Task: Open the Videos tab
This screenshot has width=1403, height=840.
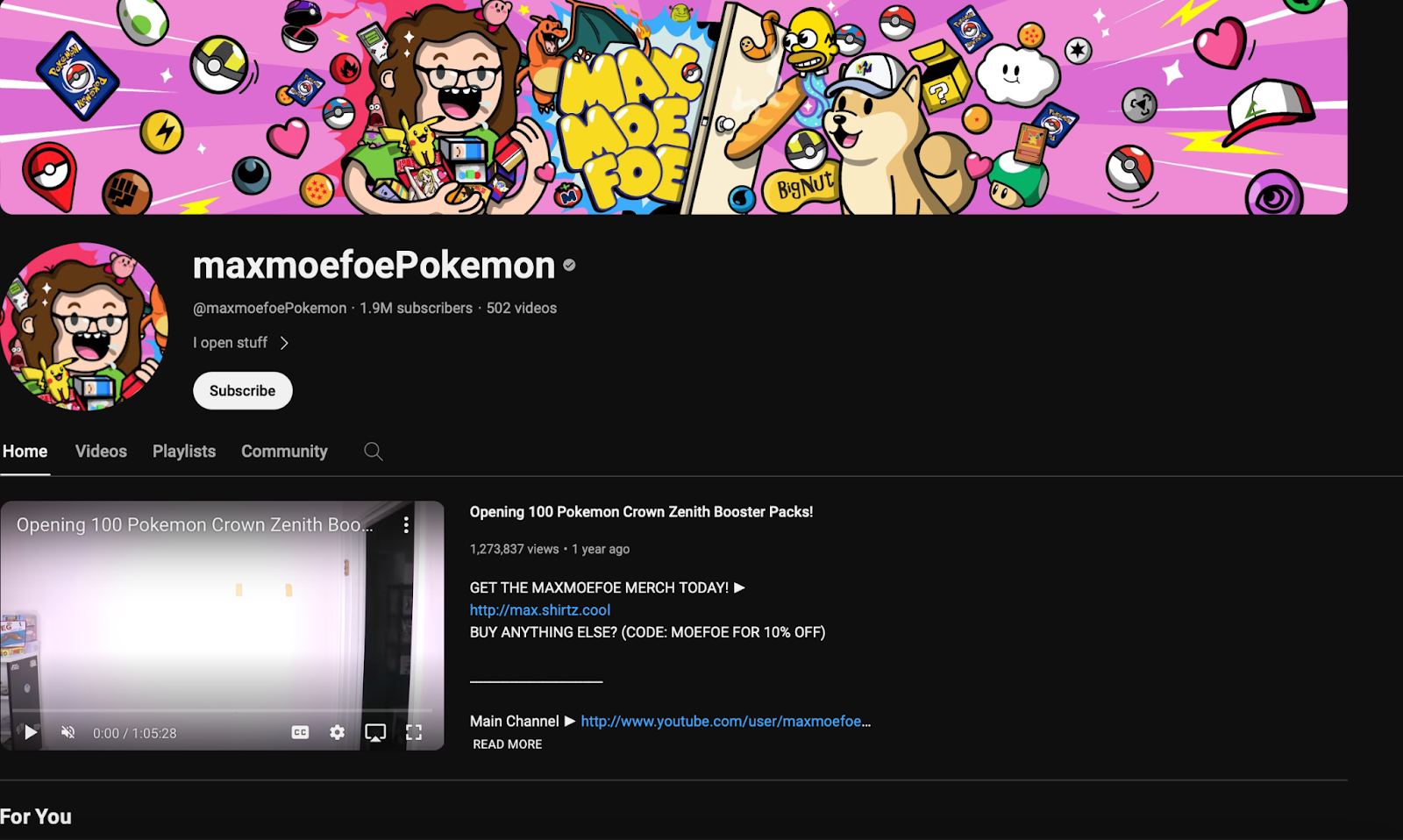Action: click(101, 452)
